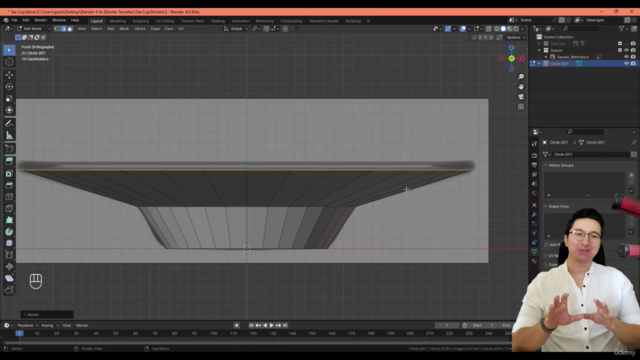This screenshot has height=360, width=640.
Task: Open the Modifiers wrench properties tab
Action: click(x=534, y=214)
